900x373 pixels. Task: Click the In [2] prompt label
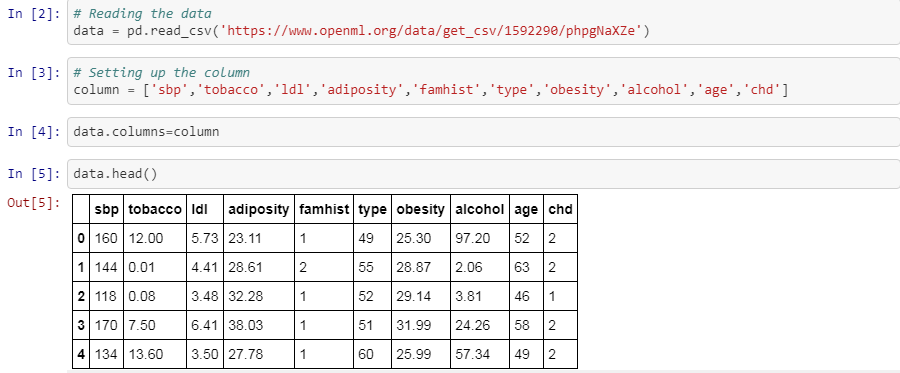tap(34, 14)
